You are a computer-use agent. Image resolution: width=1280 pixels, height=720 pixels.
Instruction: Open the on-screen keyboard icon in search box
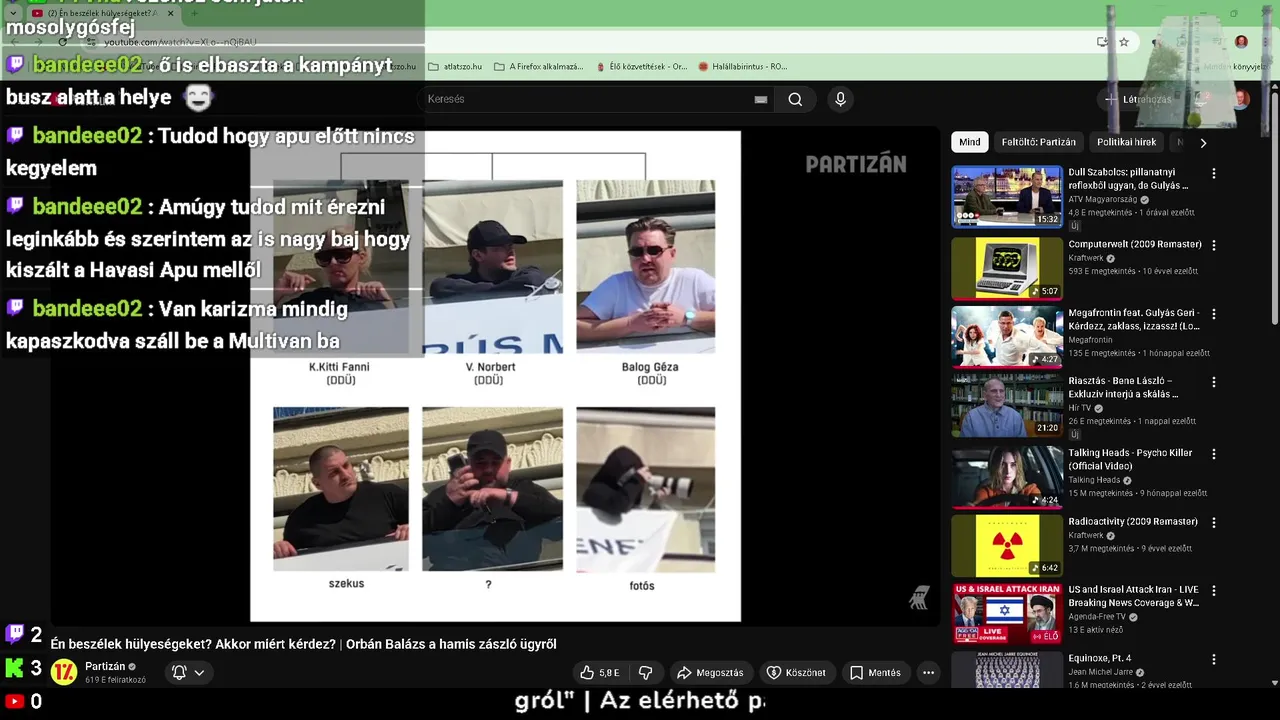(761, 99)
